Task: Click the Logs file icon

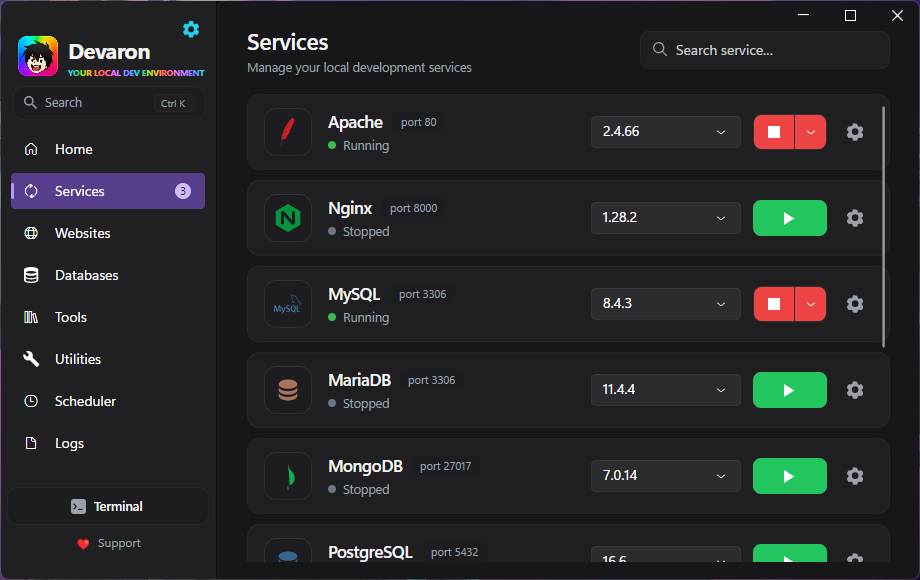Action: (x=31, y=443)
